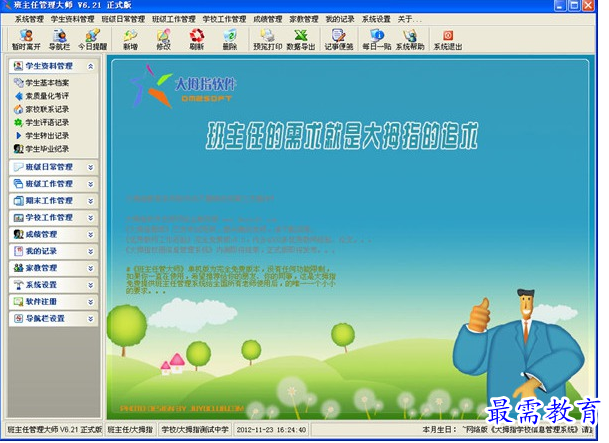Viewport: 609px width, 443px height.
Task: Expand 学校工作管理 sidebar panel arrow
Action: [90, 218]
